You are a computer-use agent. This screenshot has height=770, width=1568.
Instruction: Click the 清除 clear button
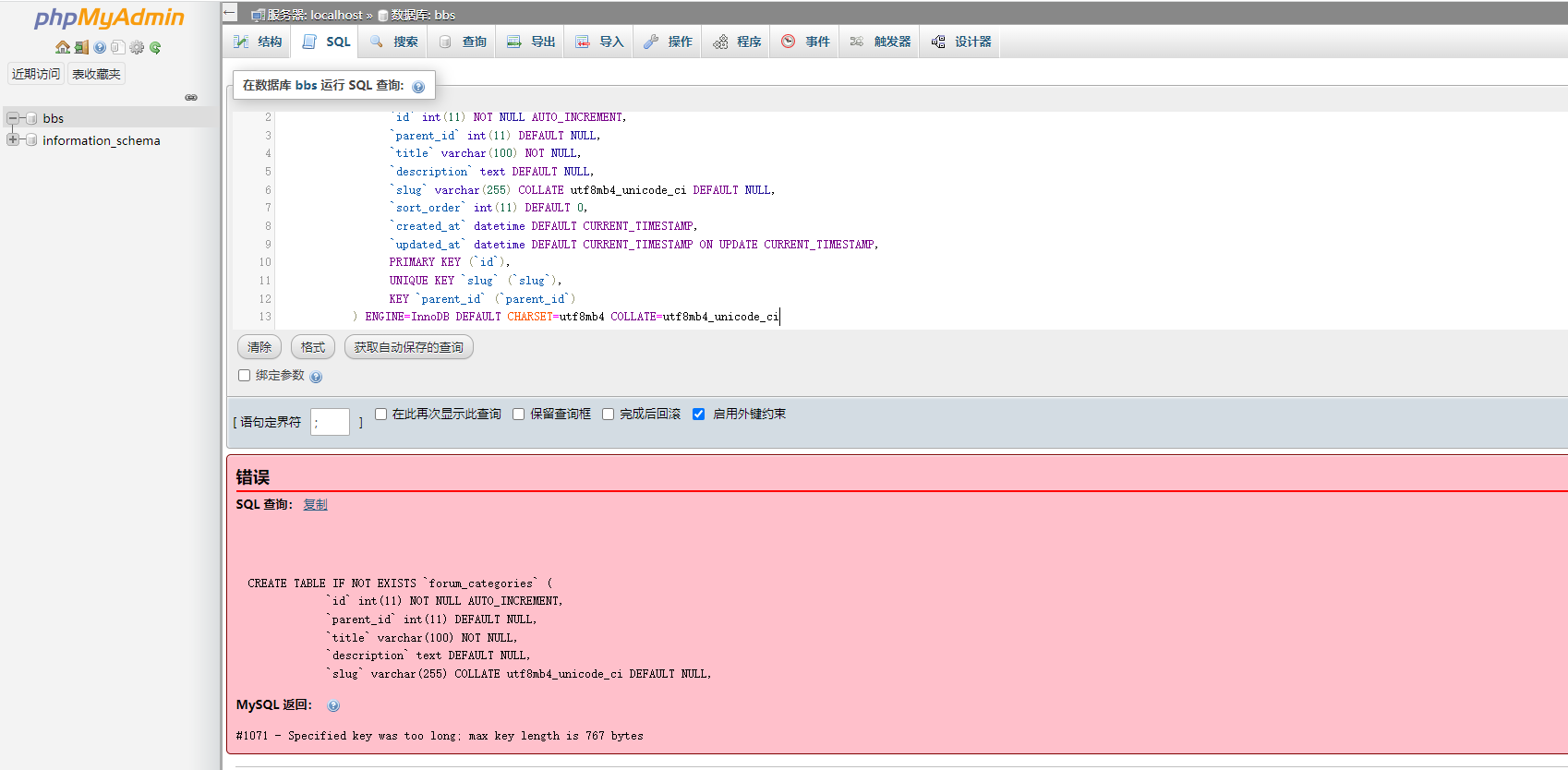coord(259,347)
